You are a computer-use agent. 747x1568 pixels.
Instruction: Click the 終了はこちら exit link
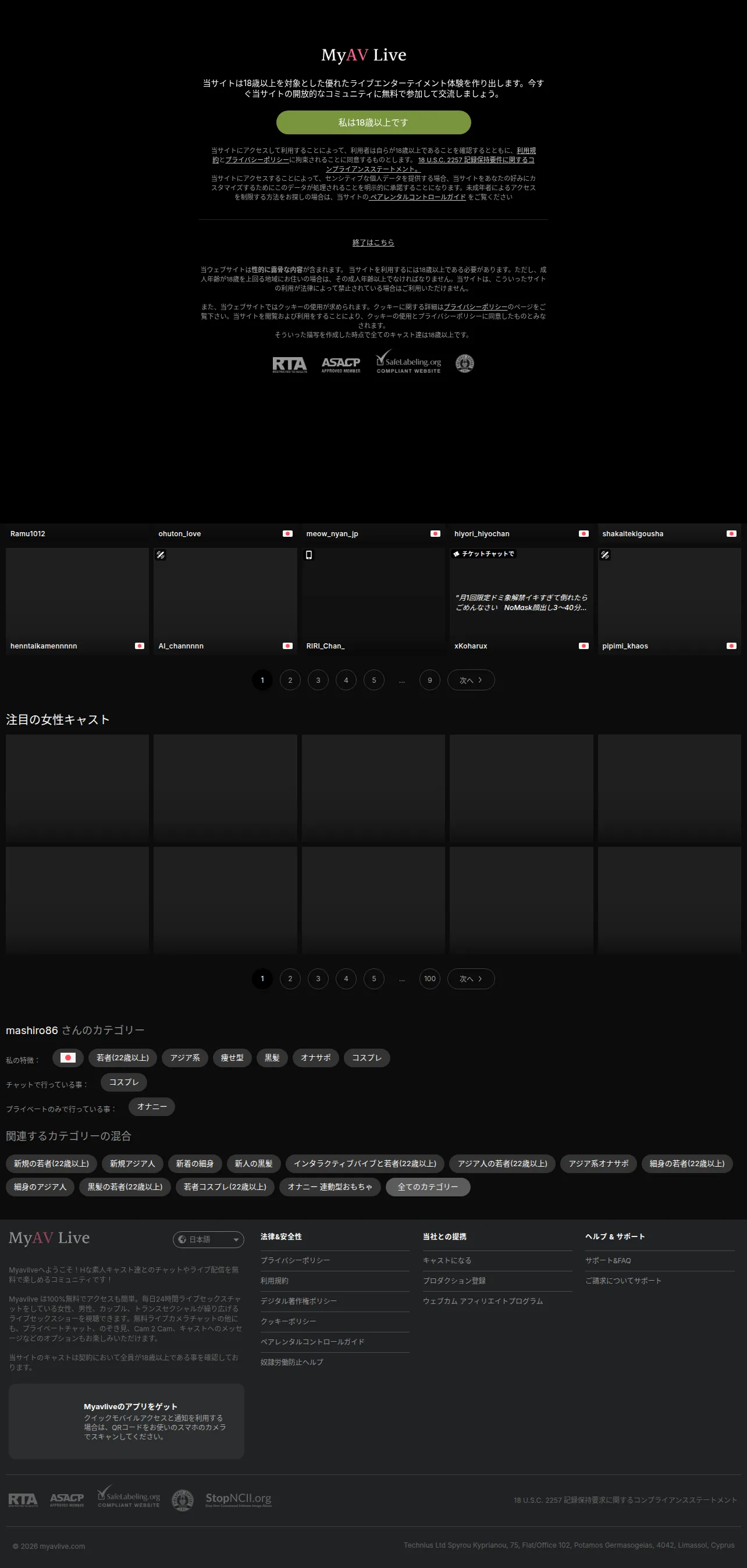coord(373,243)
